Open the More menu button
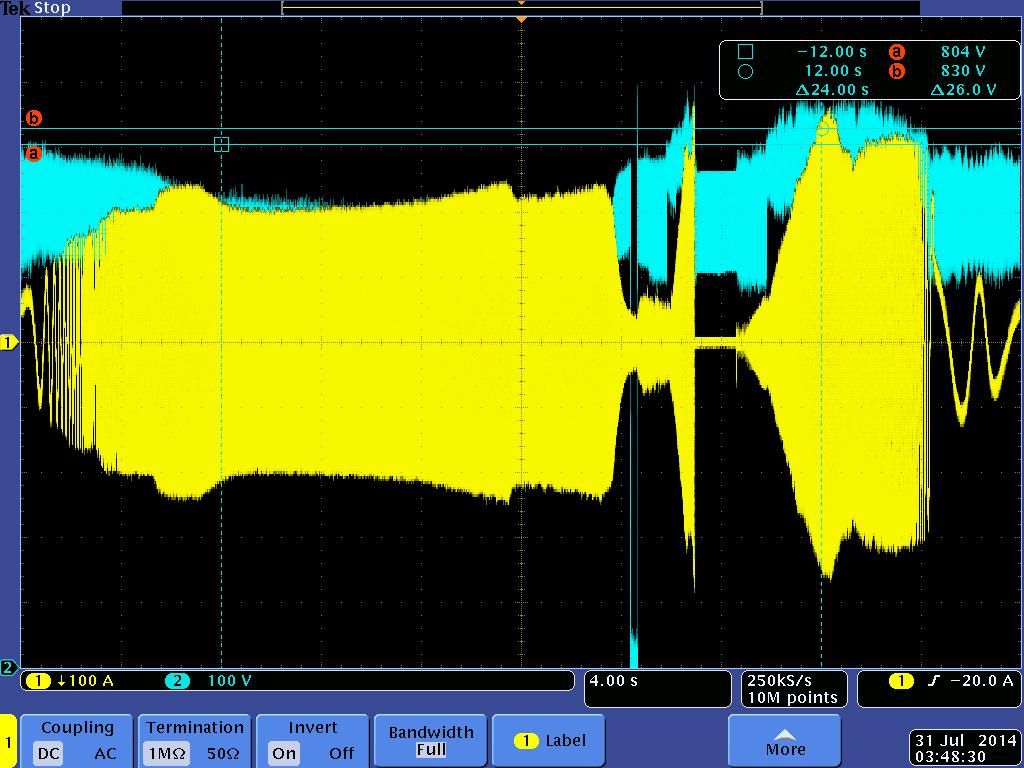 (784, 741)
